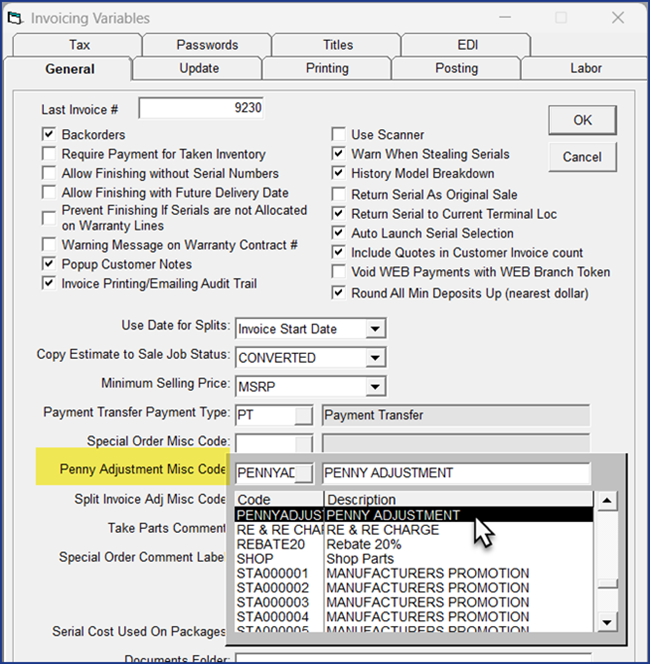Open lookup button next to PT payment type

(x=305, y=414)
